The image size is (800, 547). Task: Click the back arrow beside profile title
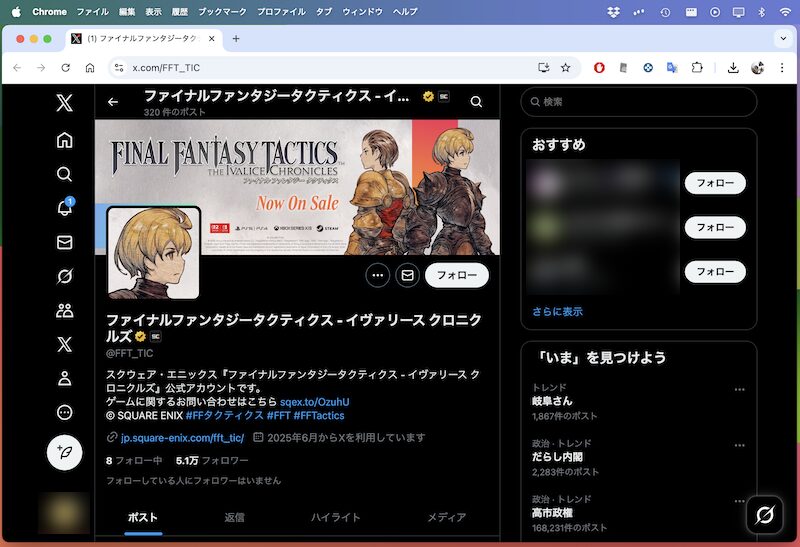(x=113, y=102)
